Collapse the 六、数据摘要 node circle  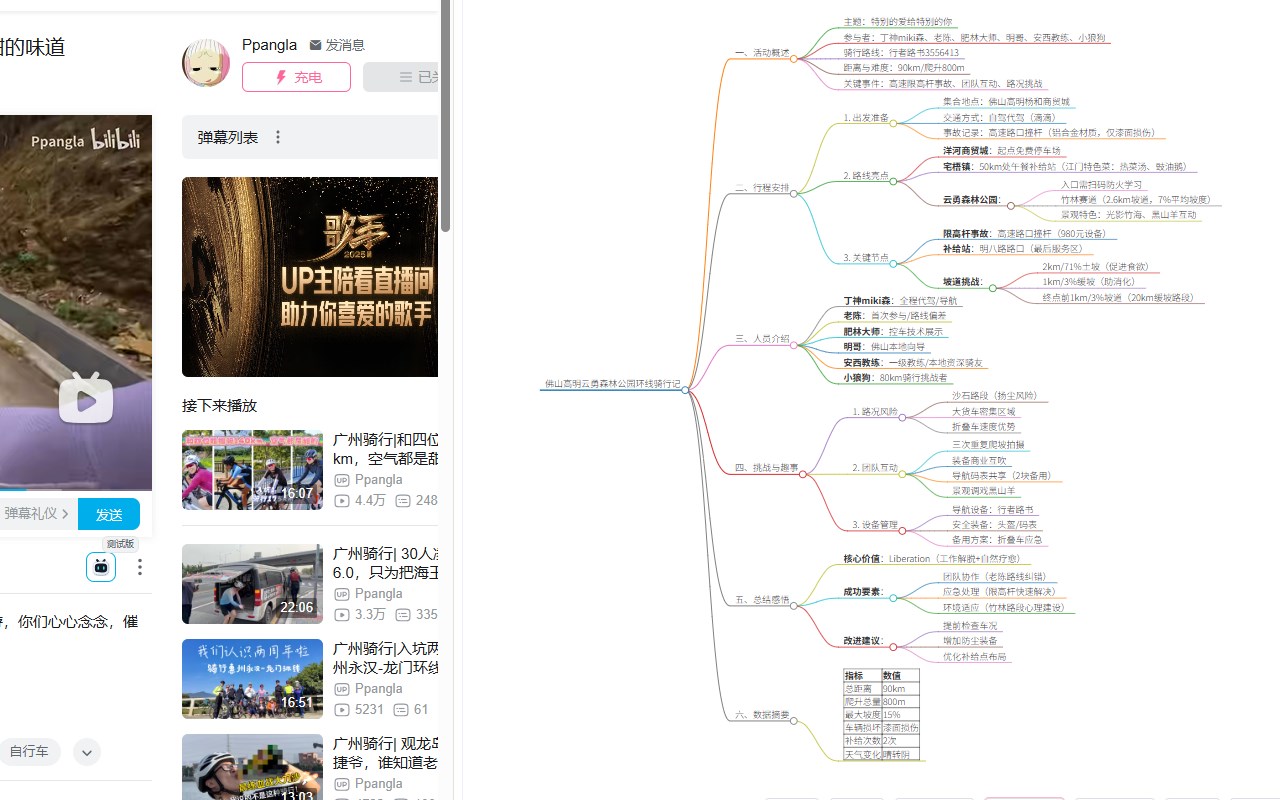pyautogui.click(x=793, y=721)
